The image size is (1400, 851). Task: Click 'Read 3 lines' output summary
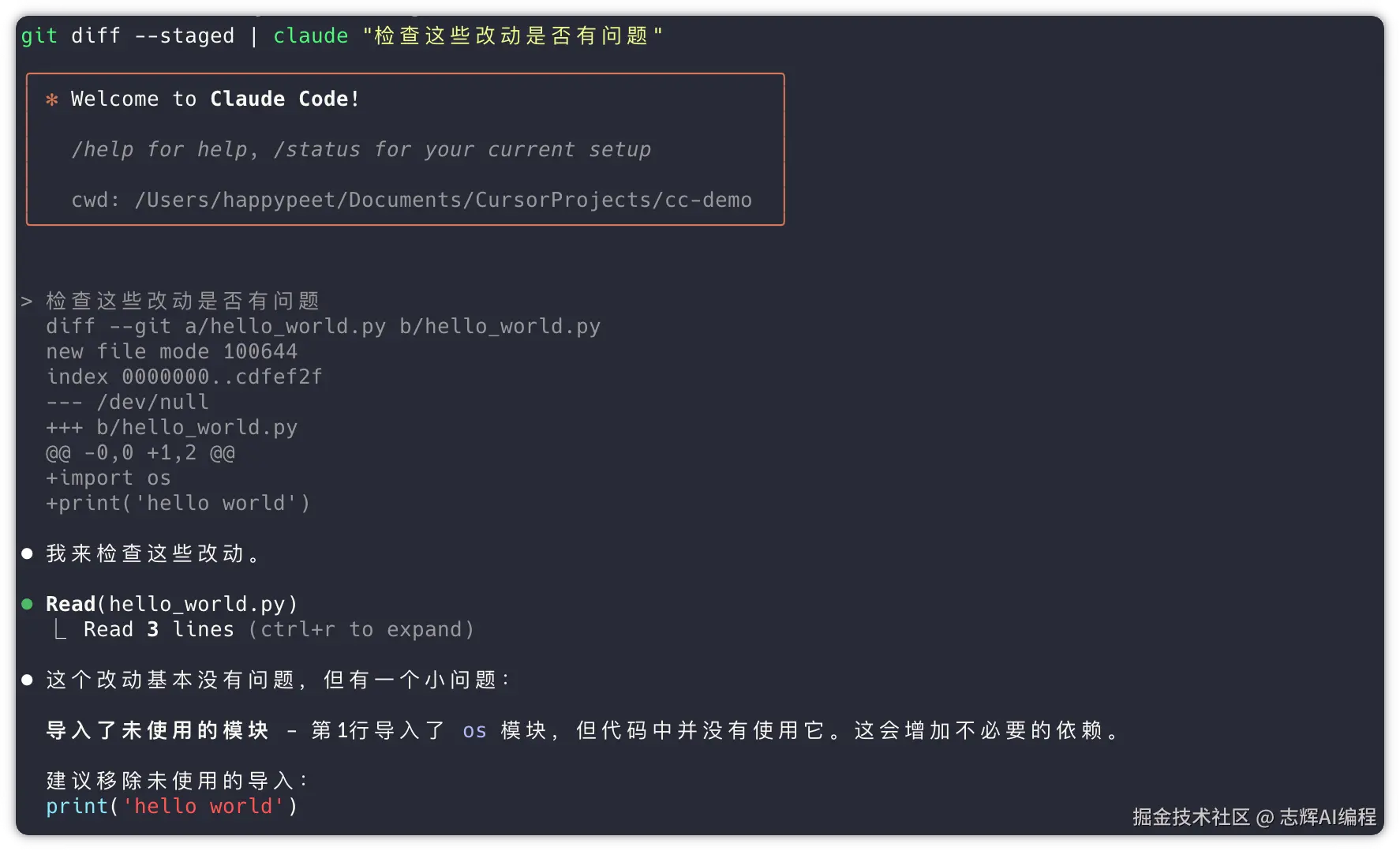click(x=159, y=630)
